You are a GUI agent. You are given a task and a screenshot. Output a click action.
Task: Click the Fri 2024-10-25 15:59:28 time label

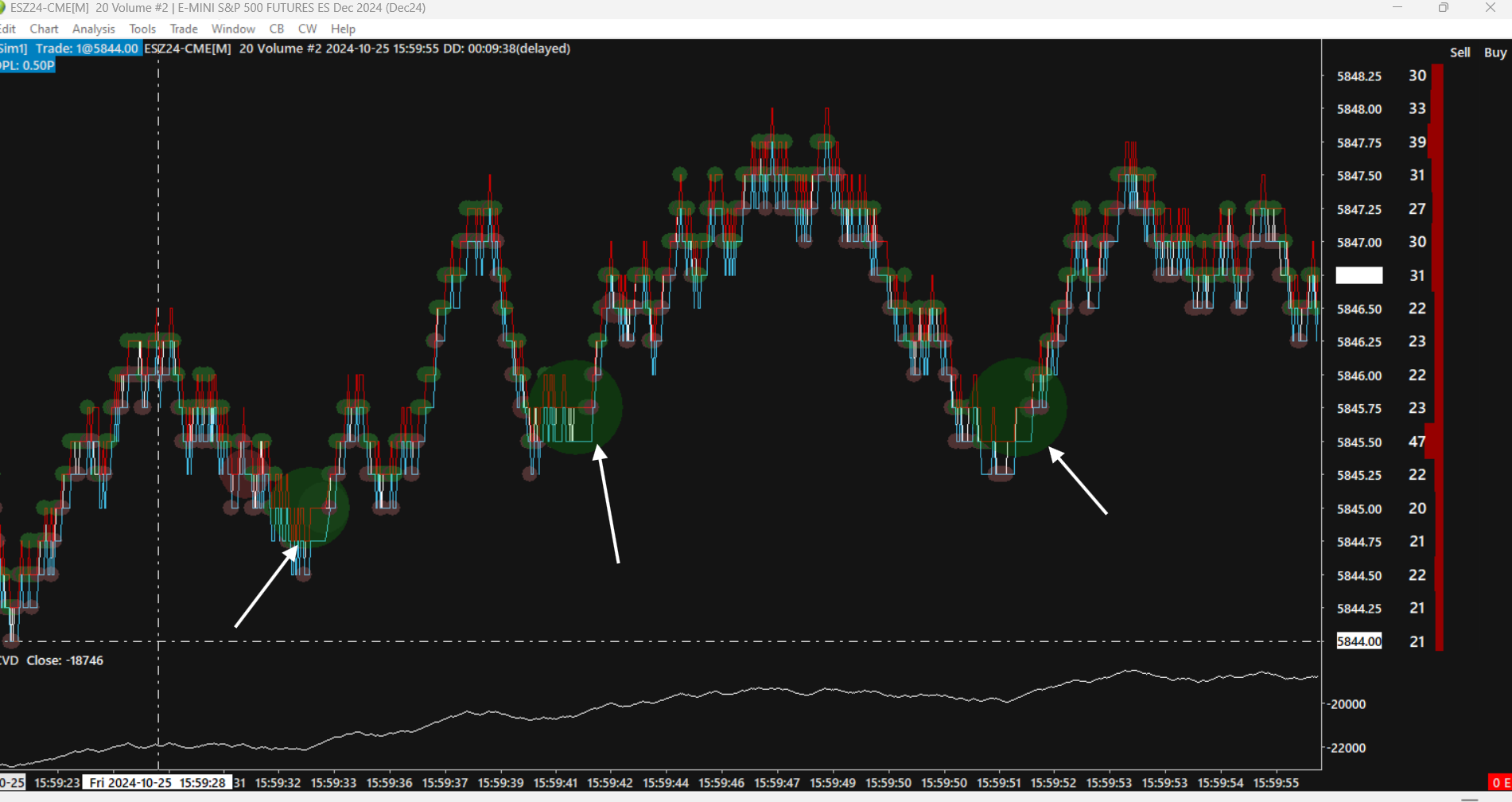158,783
